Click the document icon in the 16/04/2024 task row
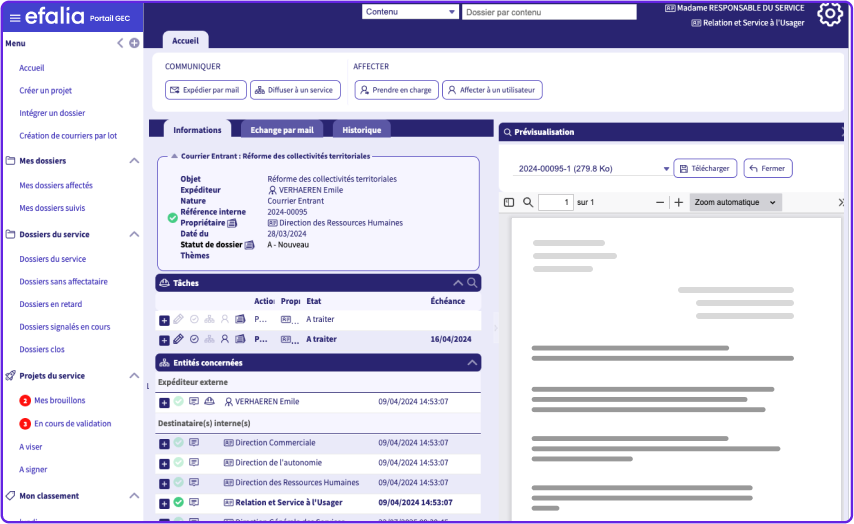Image resolution: width=854 pixels, height=524 pixels. [240, 339]
